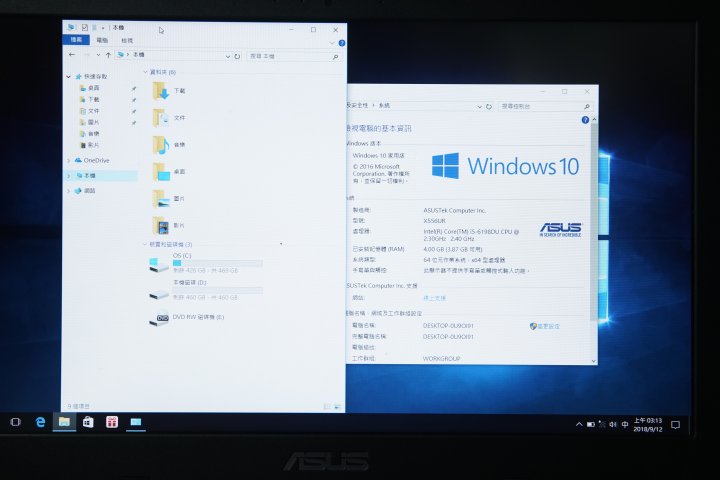Open Task View on the taskbar

tap(16, 422)
